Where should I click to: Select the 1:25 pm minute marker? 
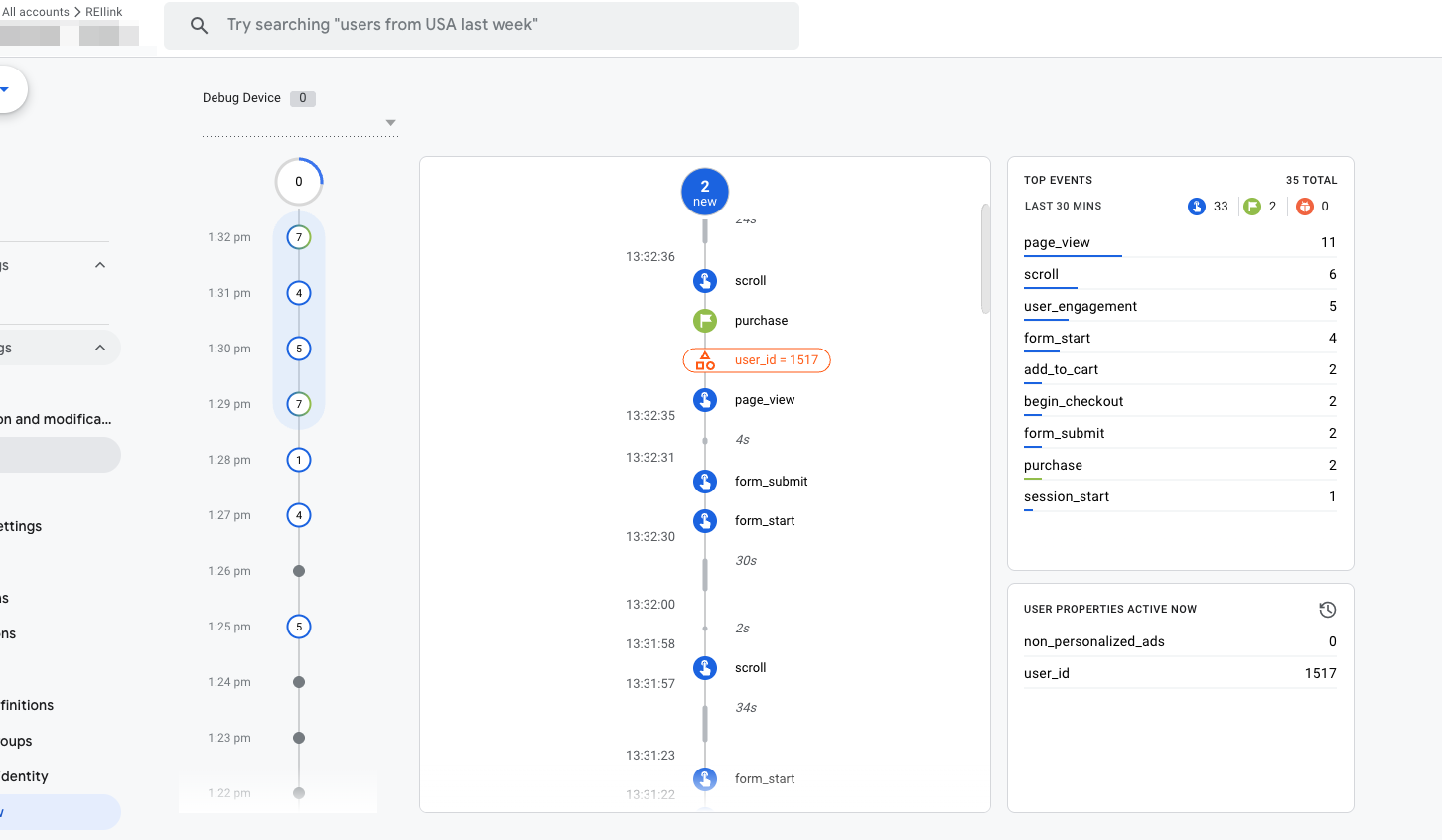(299, 627)
